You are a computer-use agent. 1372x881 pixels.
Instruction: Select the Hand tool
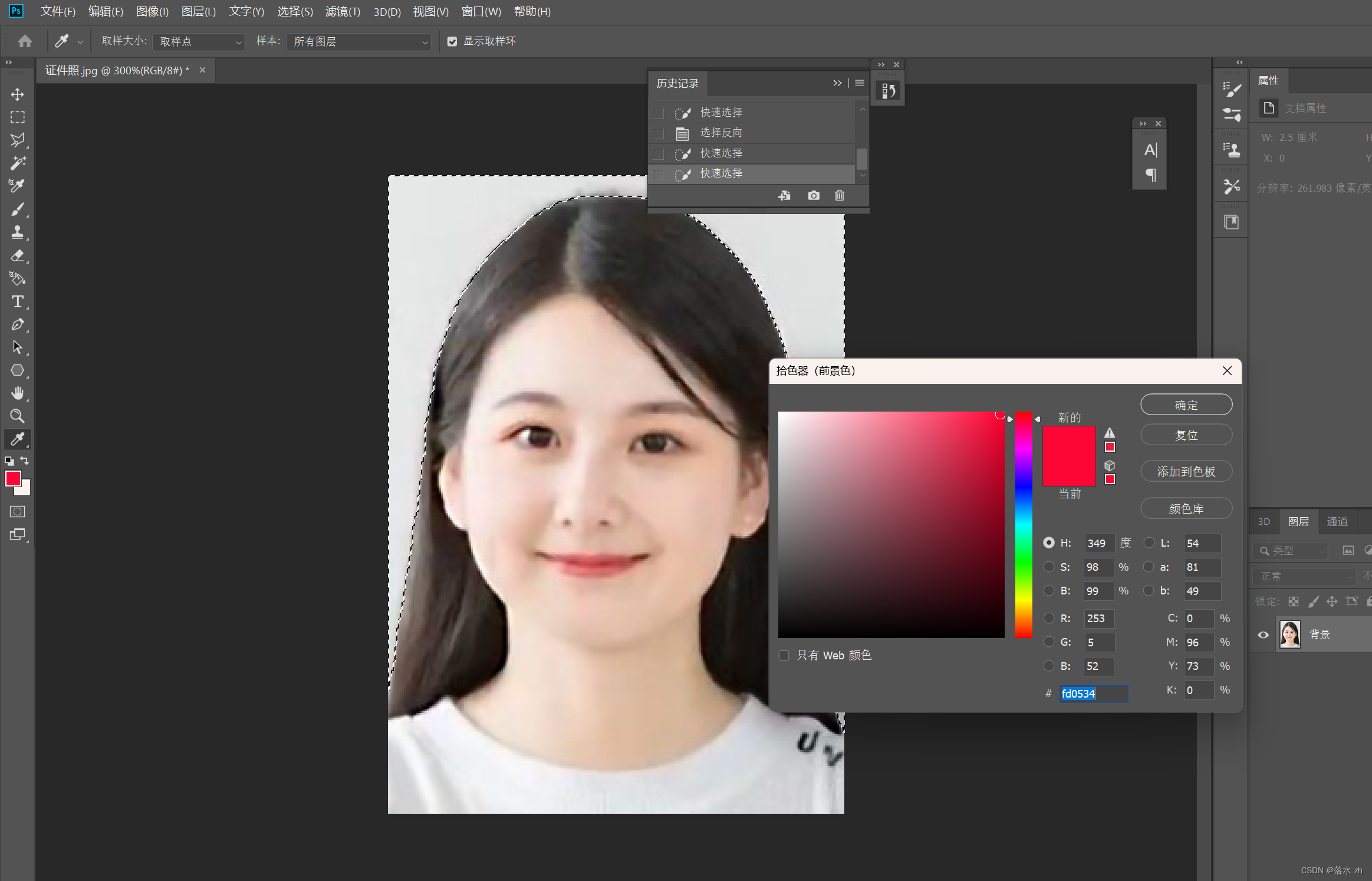[x=18, y=393]
